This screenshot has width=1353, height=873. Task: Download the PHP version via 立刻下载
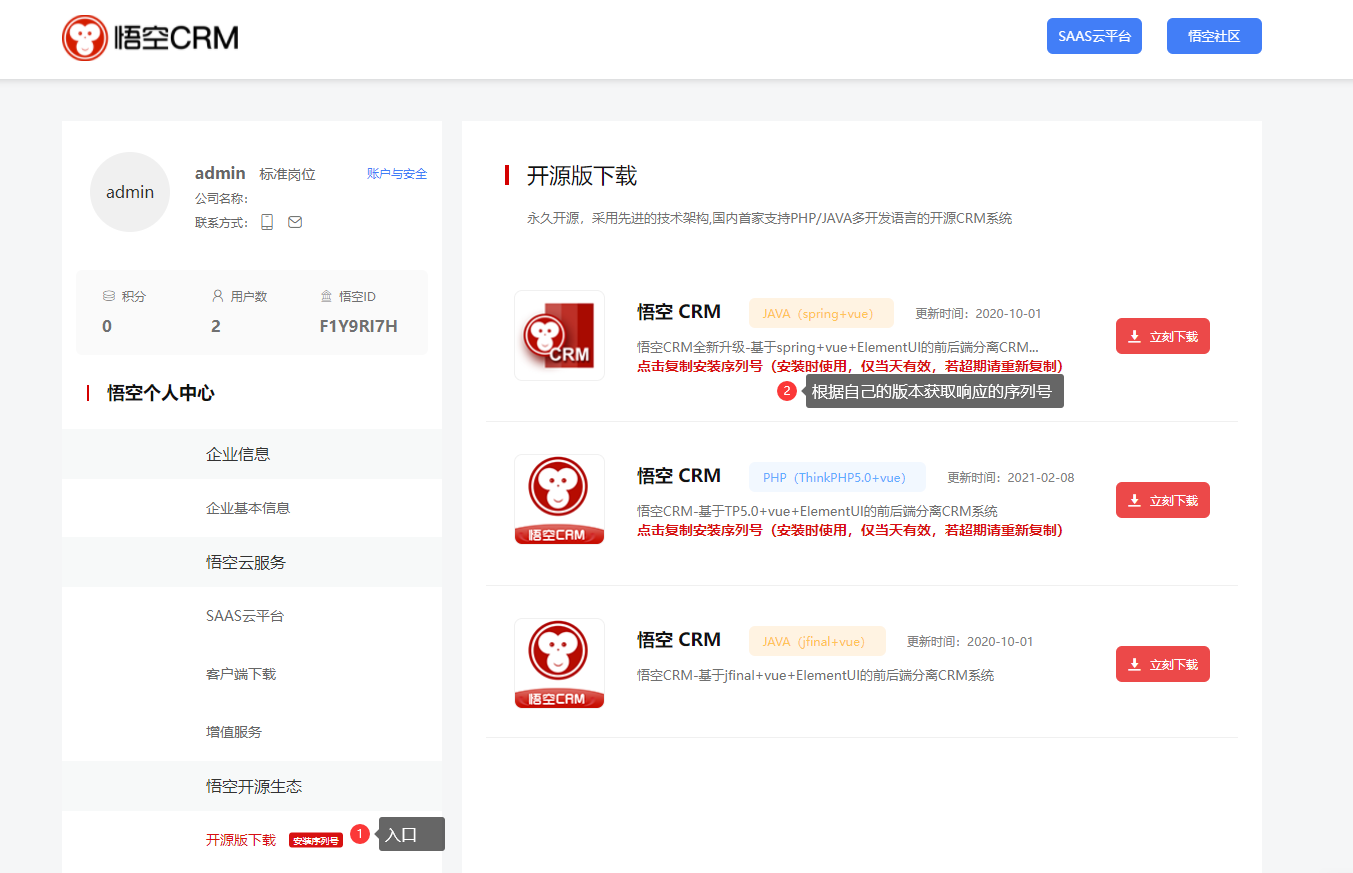pyautogui.click(x=1163, y=500)
